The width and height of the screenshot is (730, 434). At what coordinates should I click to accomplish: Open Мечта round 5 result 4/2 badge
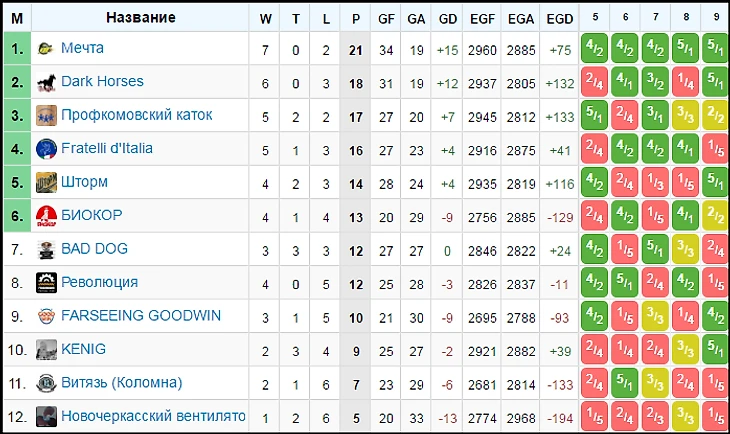coord(595,48)
